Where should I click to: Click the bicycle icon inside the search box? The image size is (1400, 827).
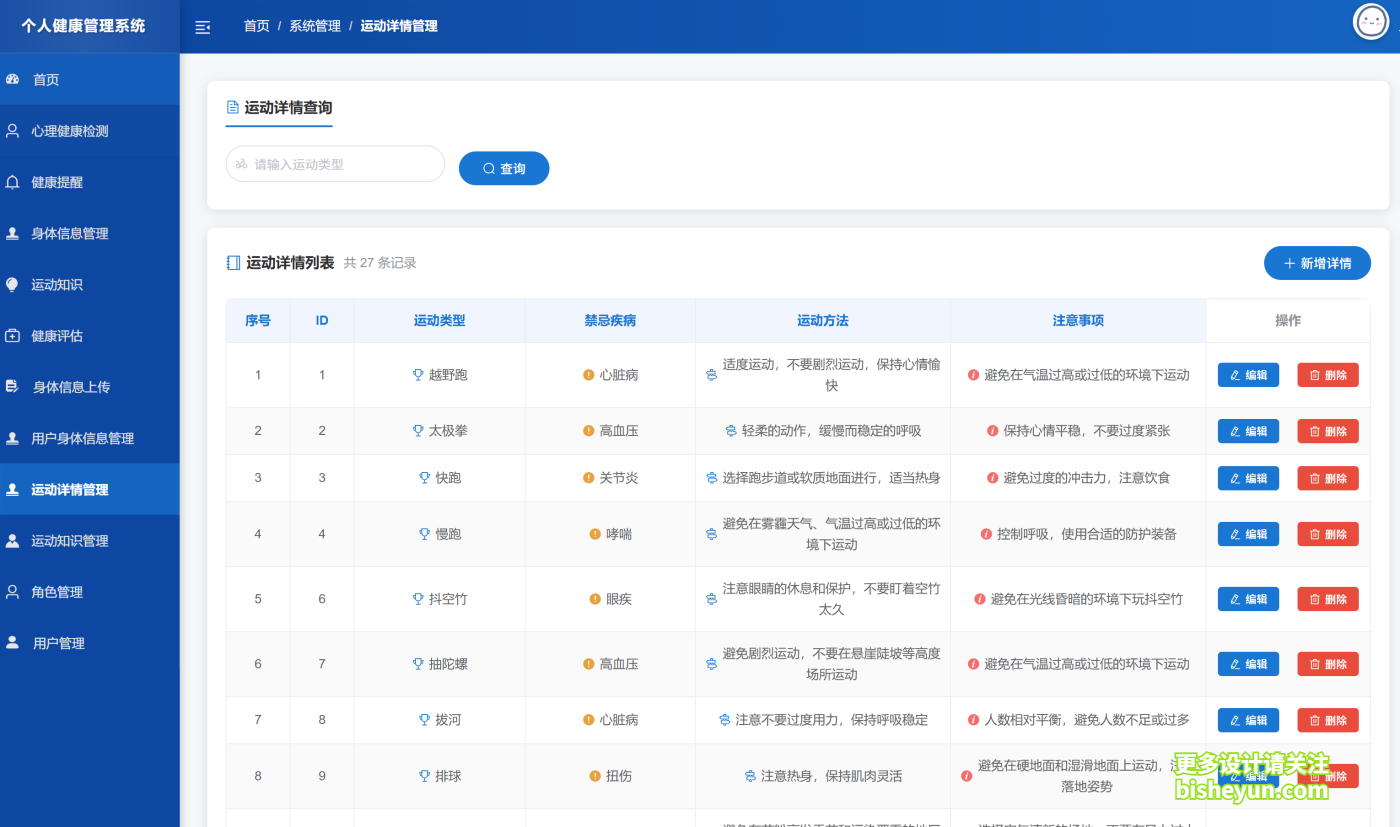[242, 164]
